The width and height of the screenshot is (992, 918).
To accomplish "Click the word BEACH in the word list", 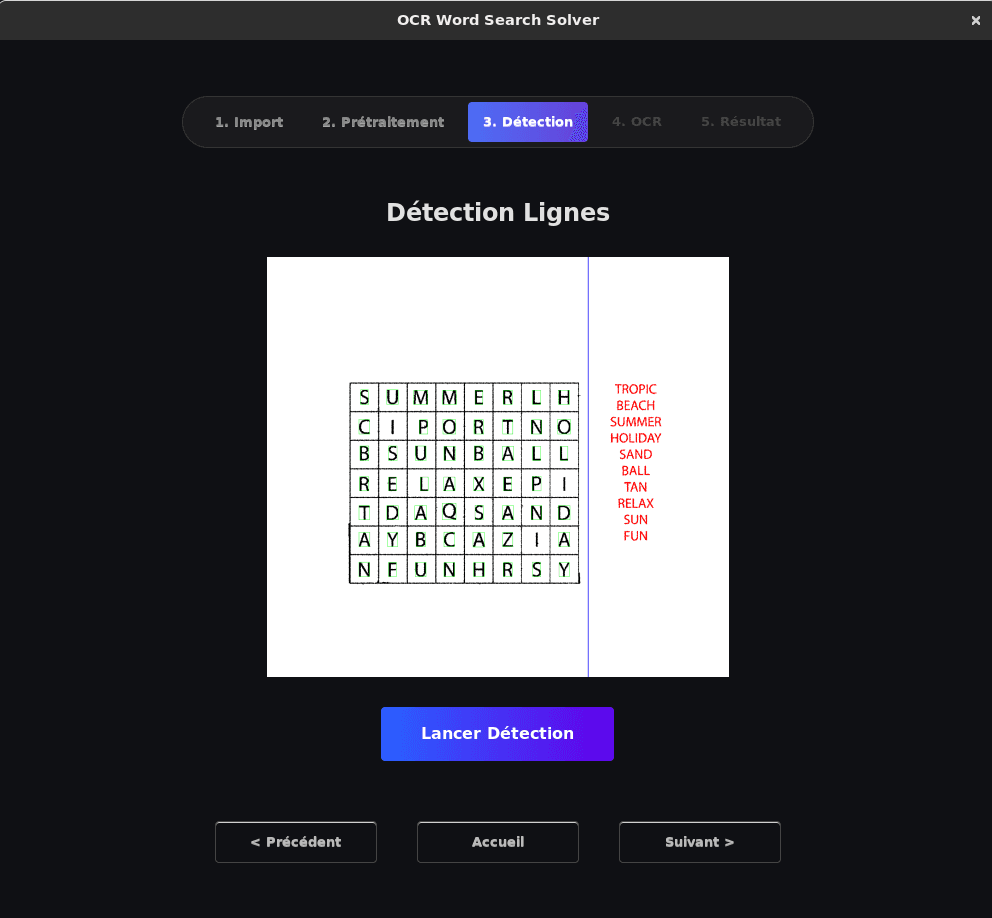I will pyautogui.click(x=635, y=405).
